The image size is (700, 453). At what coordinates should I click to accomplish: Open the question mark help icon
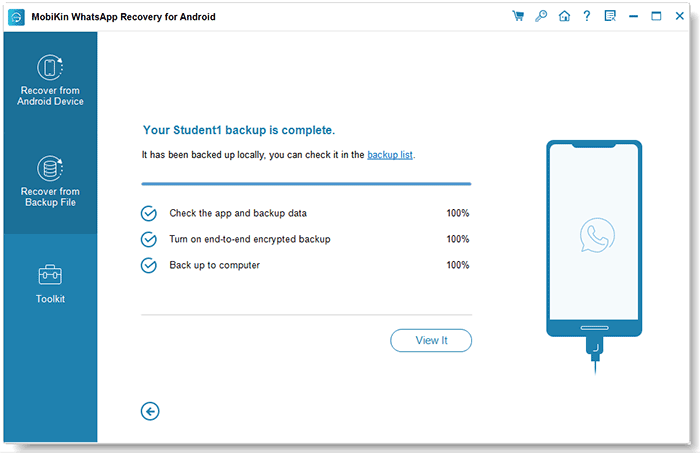pos(587,16)
